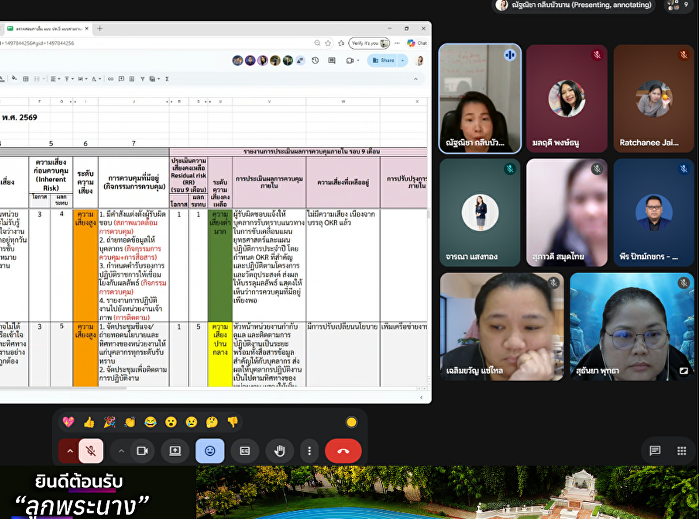This screenshot has width=699, height=519.
Task: Open Copilot Chat in browser
Action: 417,43
